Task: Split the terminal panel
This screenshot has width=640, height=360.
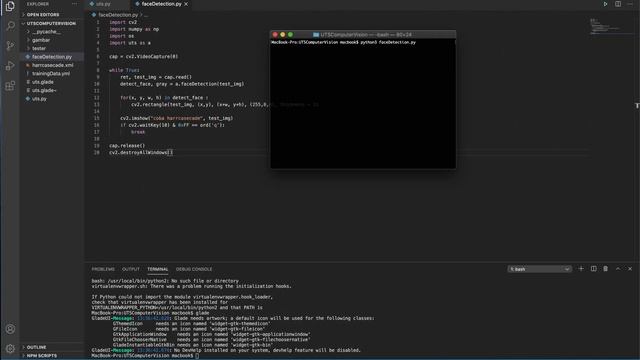Action: click(593, 269)
